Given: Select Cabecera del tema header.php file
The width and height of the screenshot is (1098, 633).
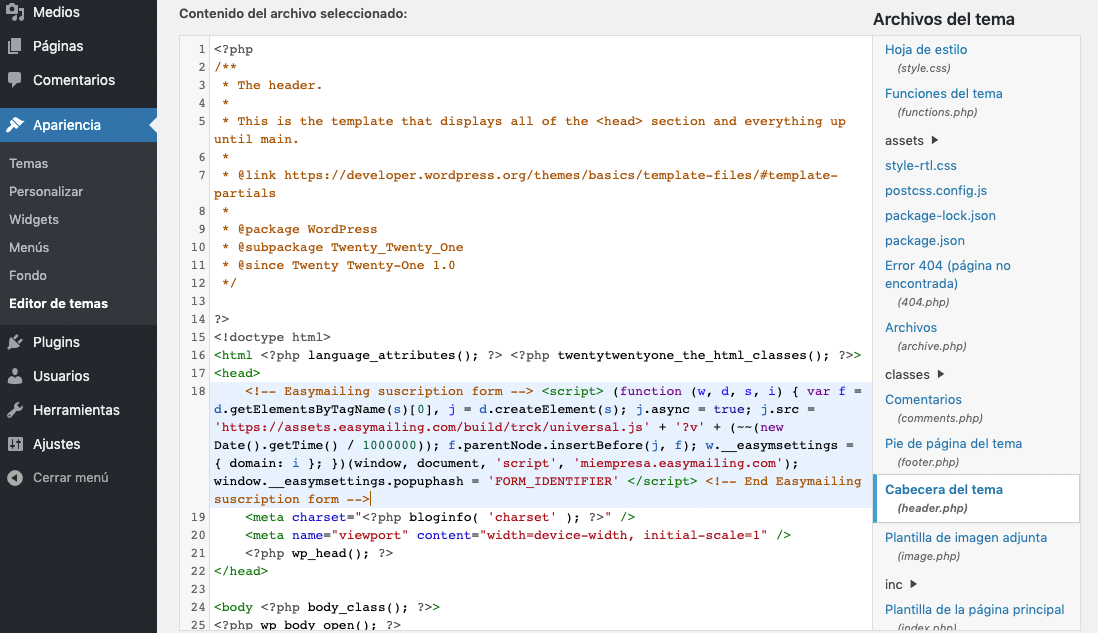Looking at the screenshot, I should point(976,499).
